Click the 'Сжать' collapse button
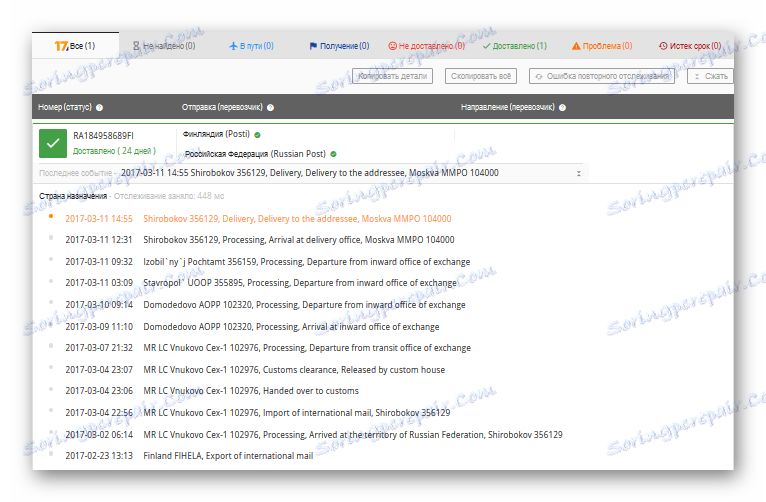This screenshot has height=502, width=766. tap(710, 76)
